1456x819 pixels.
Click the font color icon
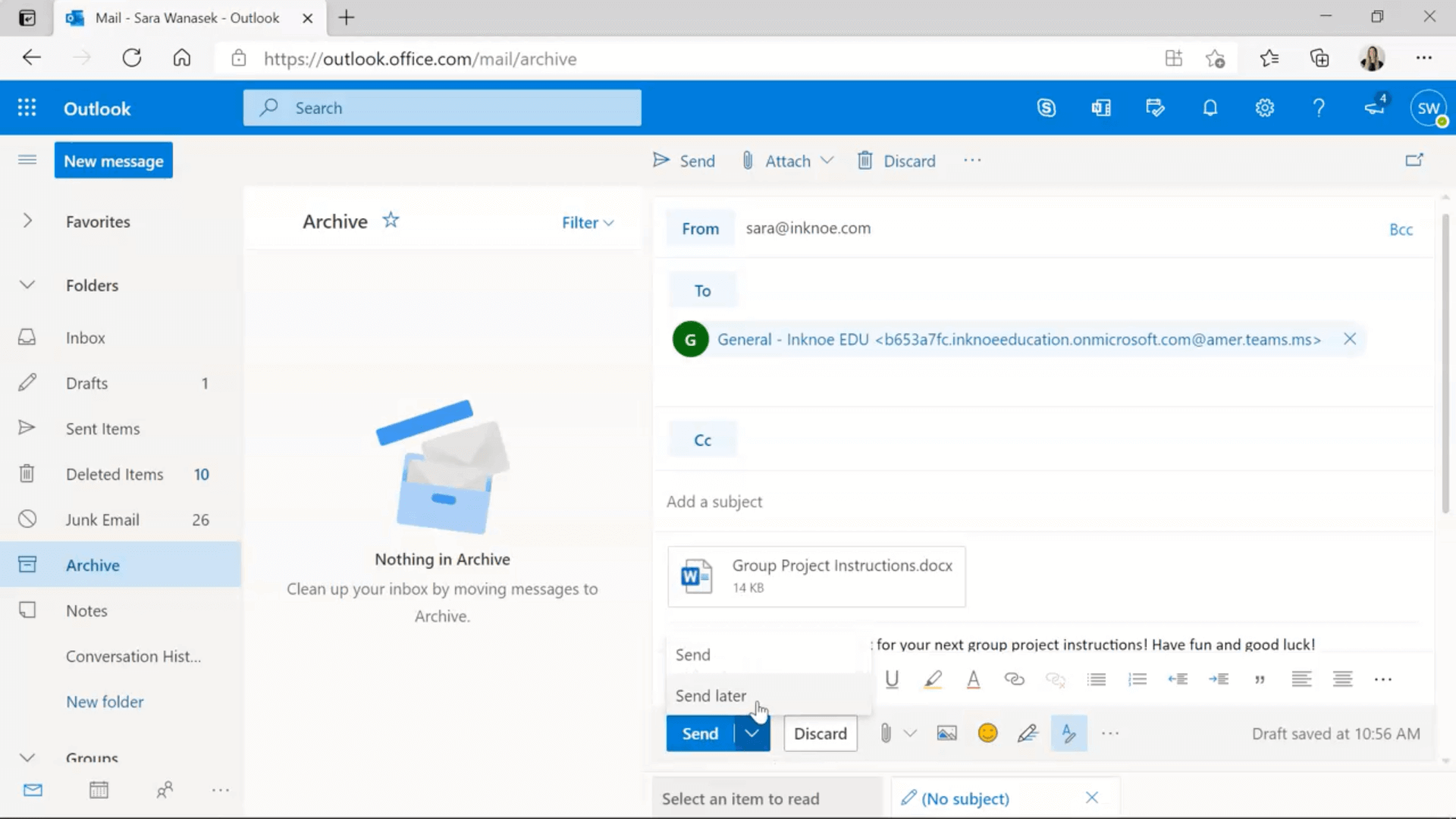point(972,679)
